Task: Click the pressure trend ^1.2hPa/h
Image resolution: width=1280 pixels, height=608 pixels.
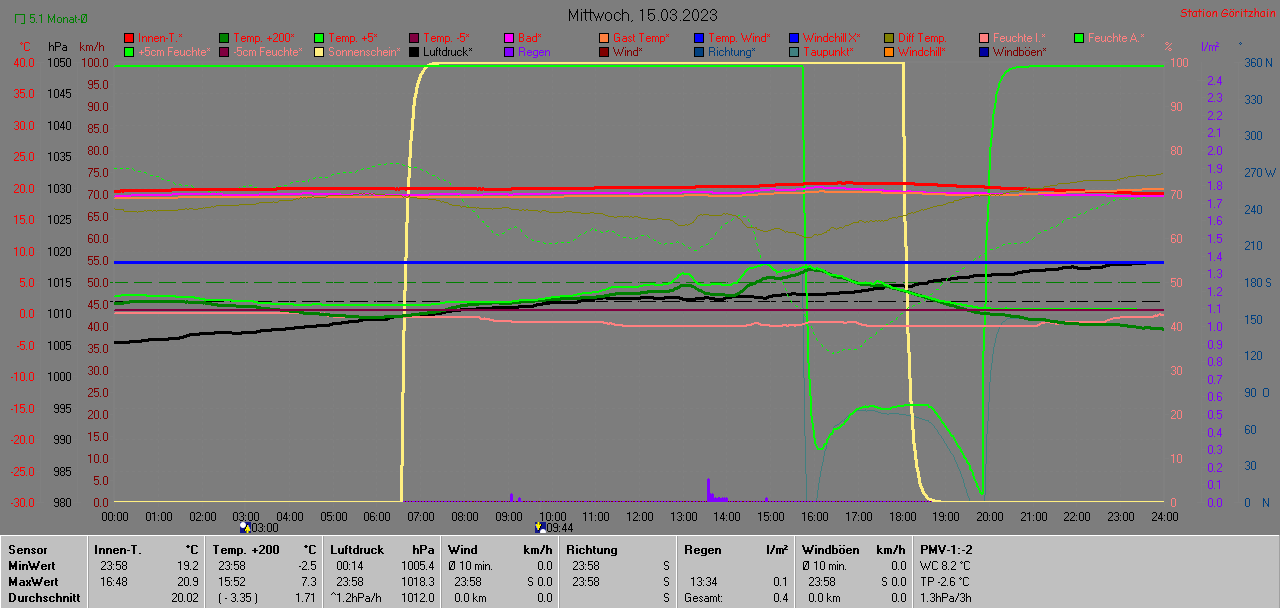Action: [358, 598]
